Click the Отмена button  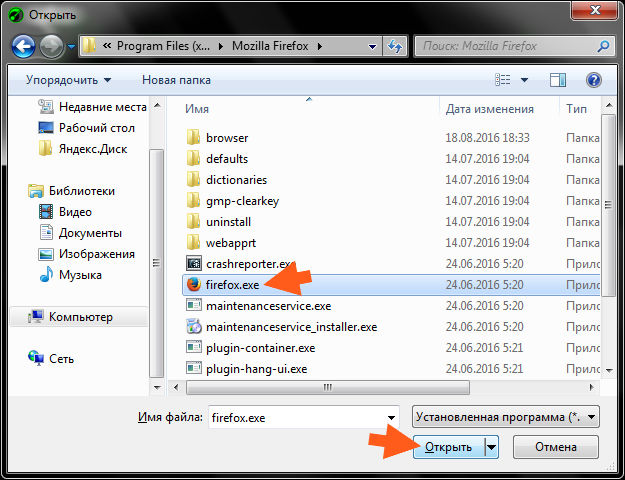[556, 447]
